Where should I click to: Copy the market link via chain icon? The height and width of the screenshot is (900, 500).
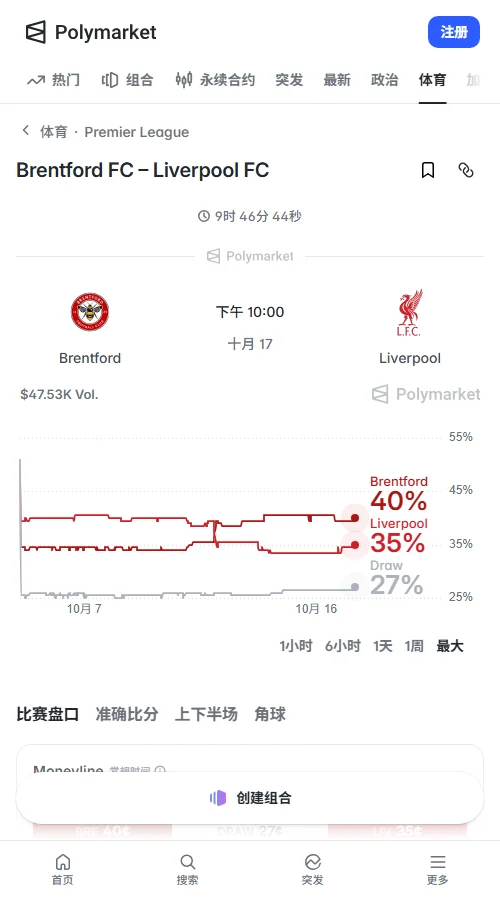point(466,170)
